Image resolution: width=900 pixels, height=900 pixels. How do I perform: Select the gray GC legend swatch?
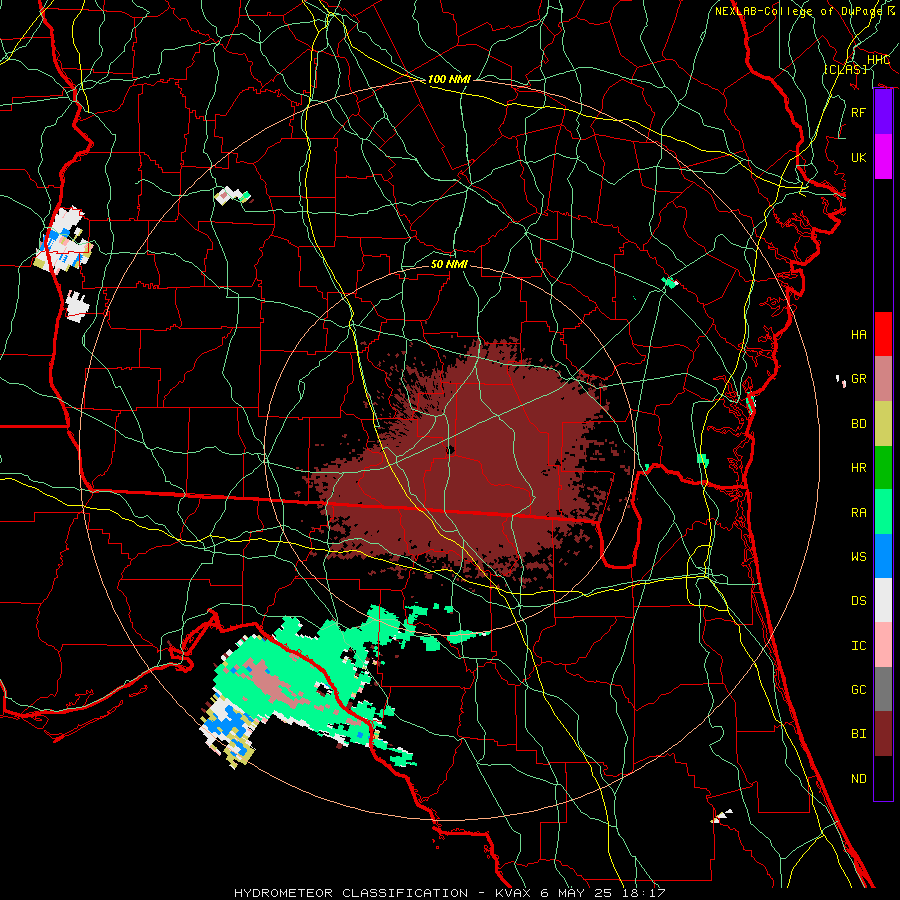(883, 689)
